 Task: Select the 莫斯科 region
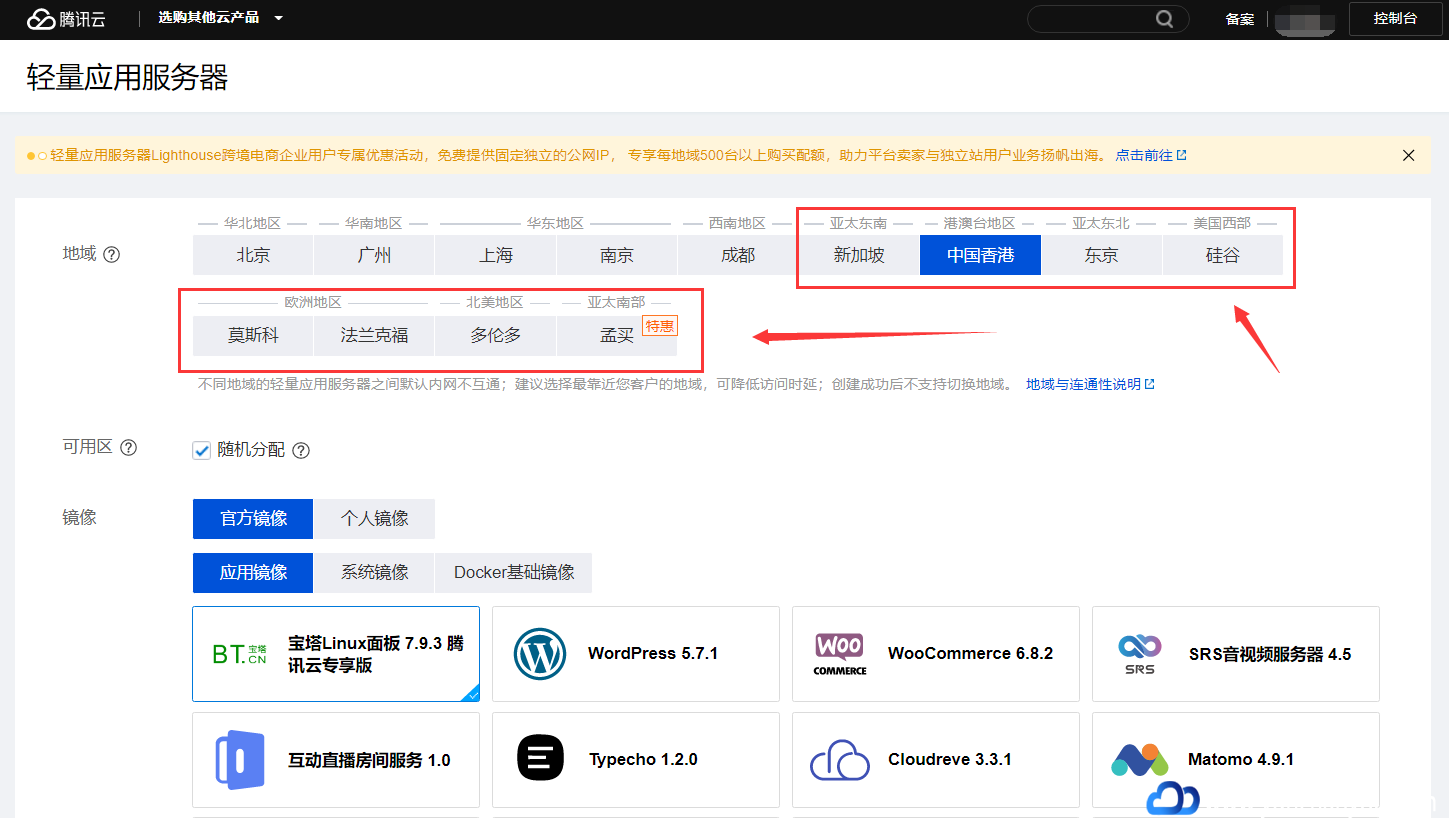[253, 336]
